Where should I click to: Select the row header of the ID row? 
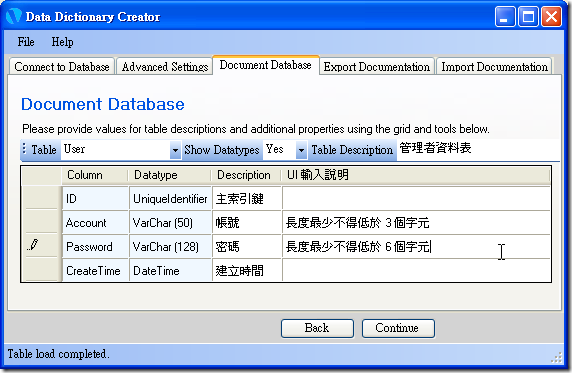[x=41, y=198]
